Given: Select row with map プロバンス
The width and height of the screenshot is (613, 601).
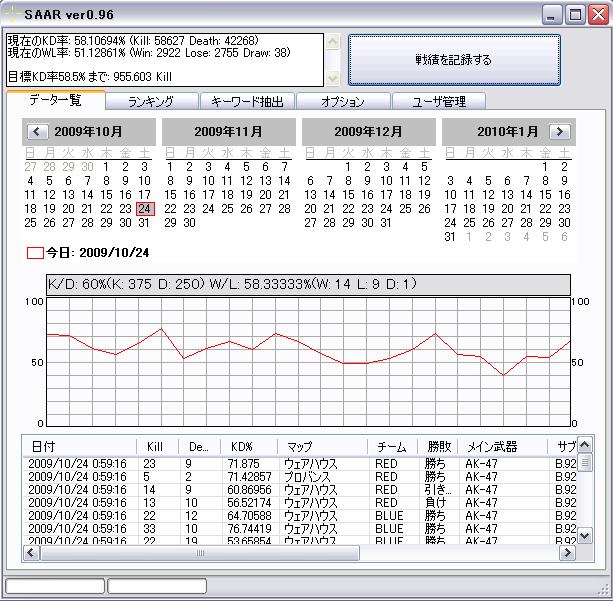Looking at the screenshot, I should coord(299,477).
